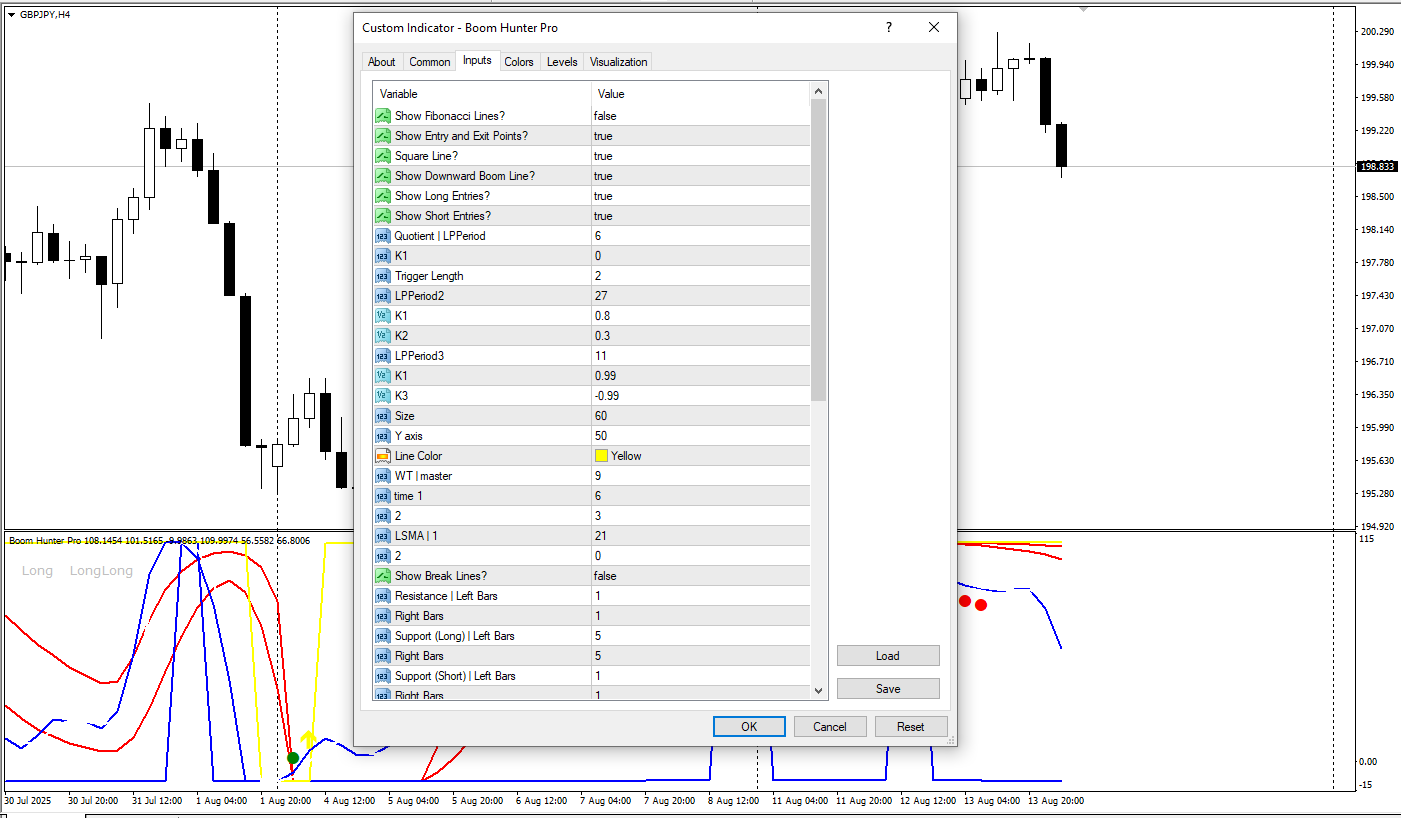1401x818 pixels.
Task: Open the GBPJPY,H4 chart title arrow
Action: point(11,14)
